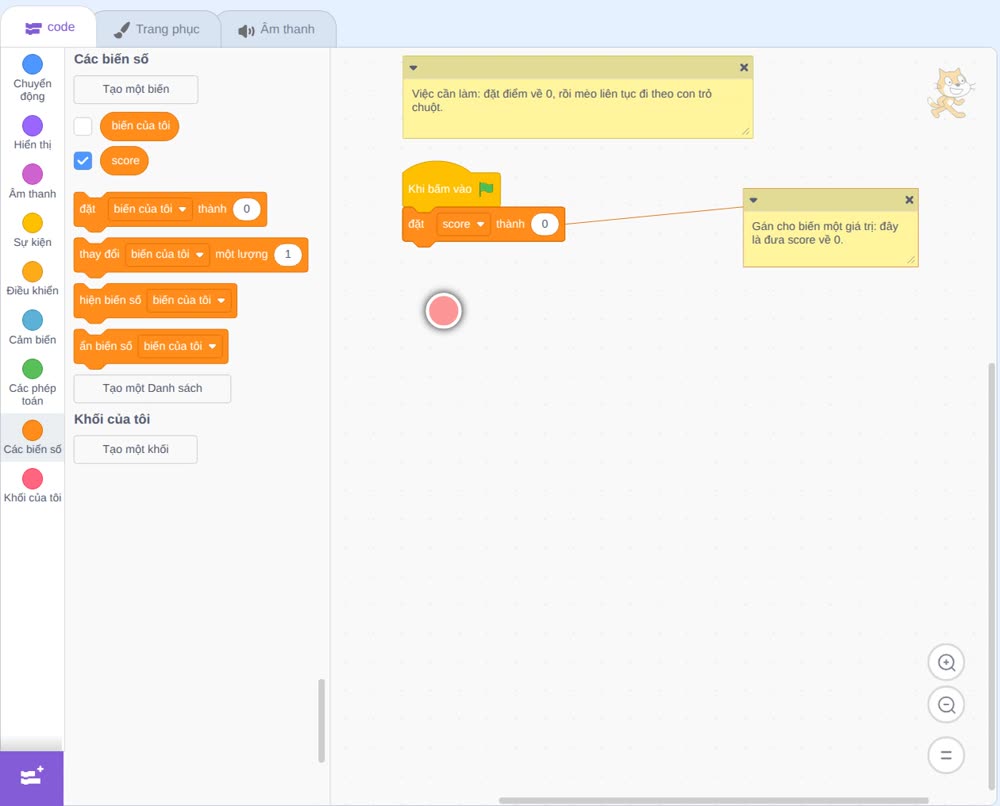Select the Cảm biến category circle
The image size is (1000, 806).
click(x=33, y=320)
